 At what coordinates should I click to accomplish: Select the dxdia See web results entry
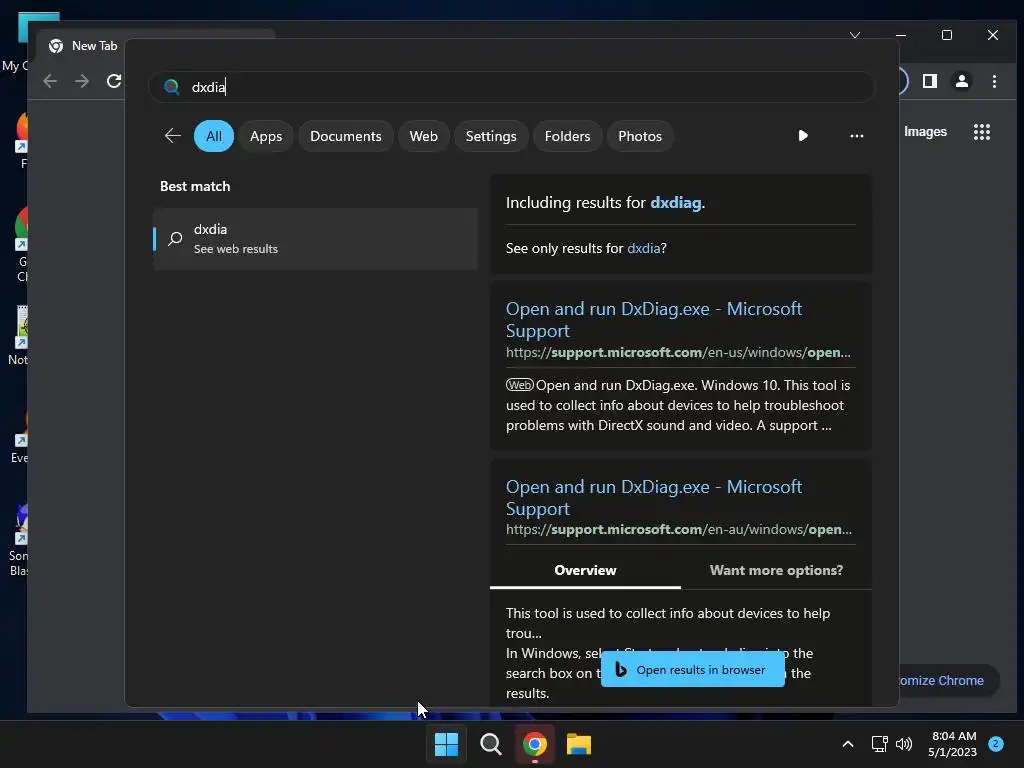pyautogui.click(x=315, y=239)
